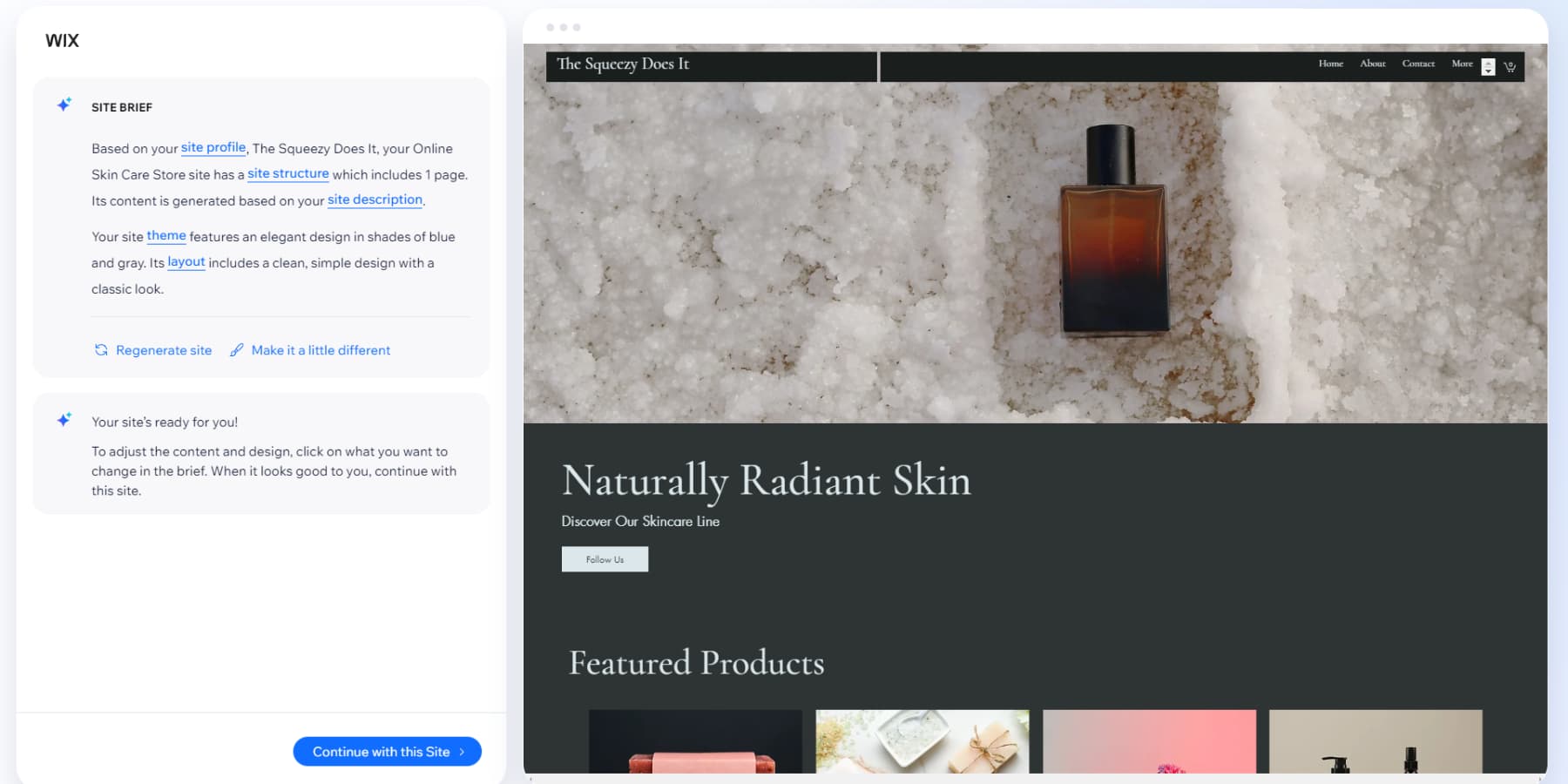
Task: Click the up-down arrow selector in the navbar
Action: [1487, 66]
